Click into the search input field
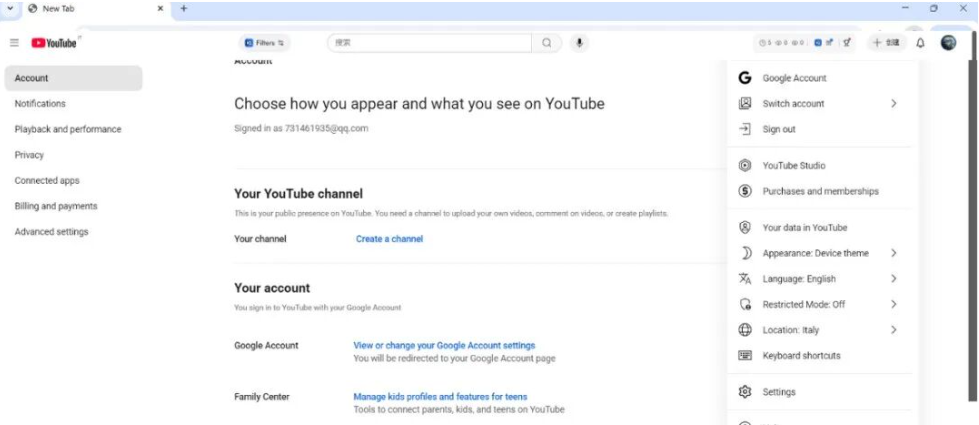 [x=430, y=43]
